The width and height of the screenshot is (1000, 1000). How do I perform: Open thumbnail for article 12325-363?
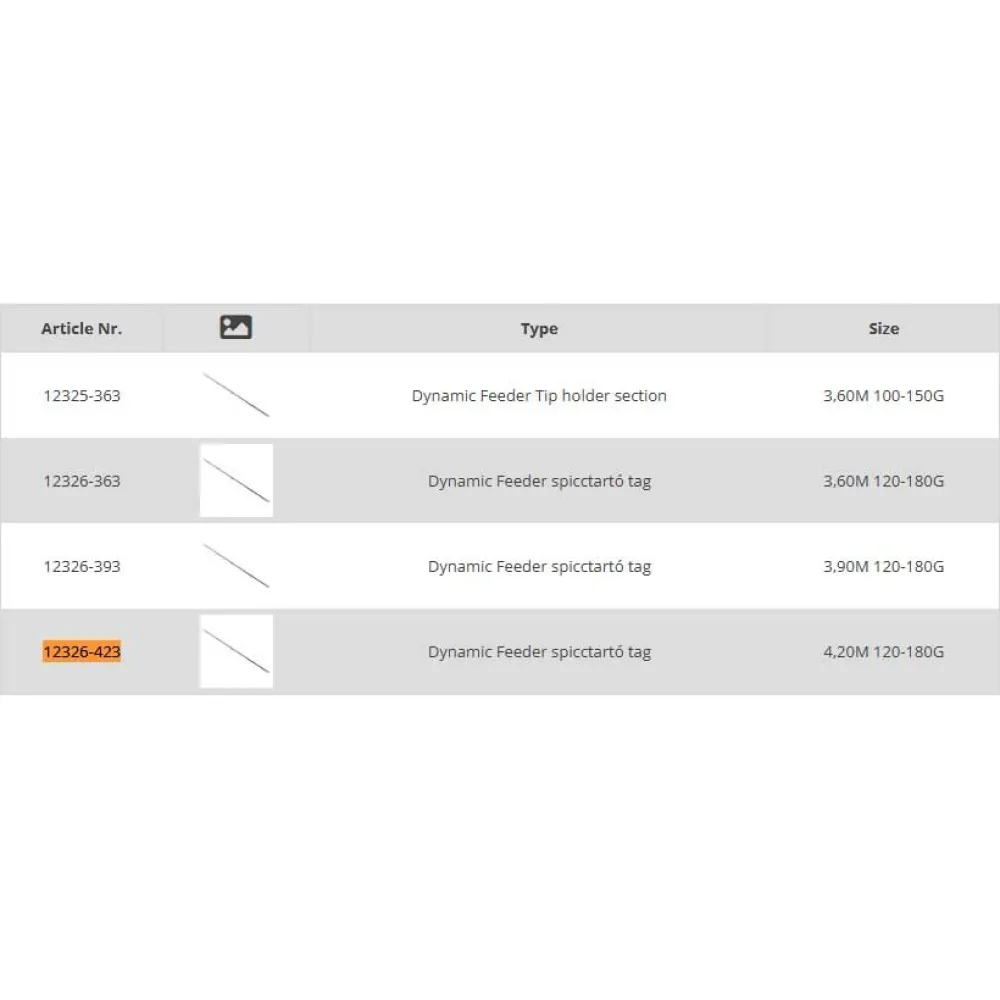pyautogui.click(x=236, y=395)
